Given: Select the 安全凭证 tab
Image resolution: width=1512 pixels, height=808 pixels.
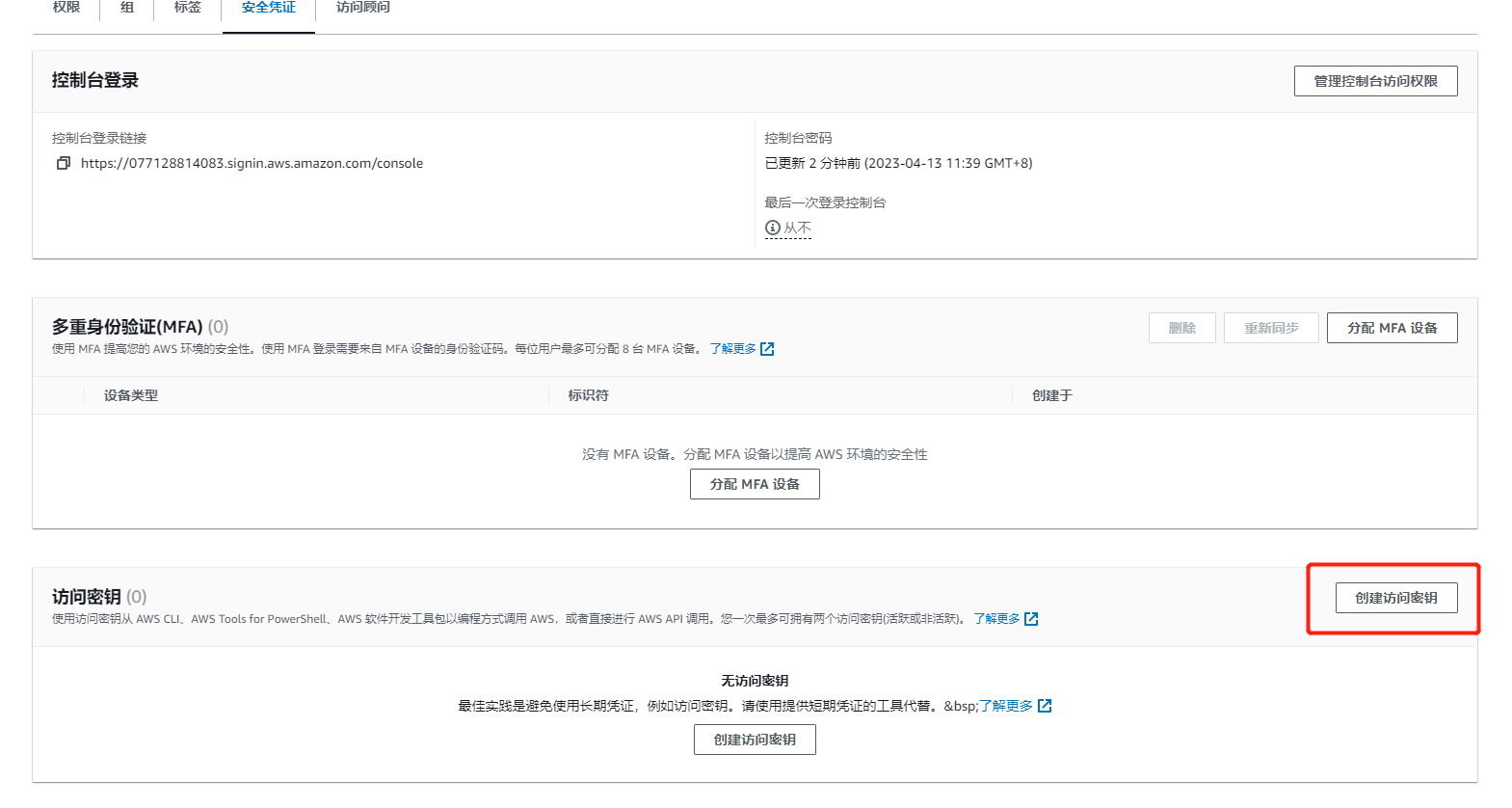Looking at the screenshot, I should coord(269,8).
